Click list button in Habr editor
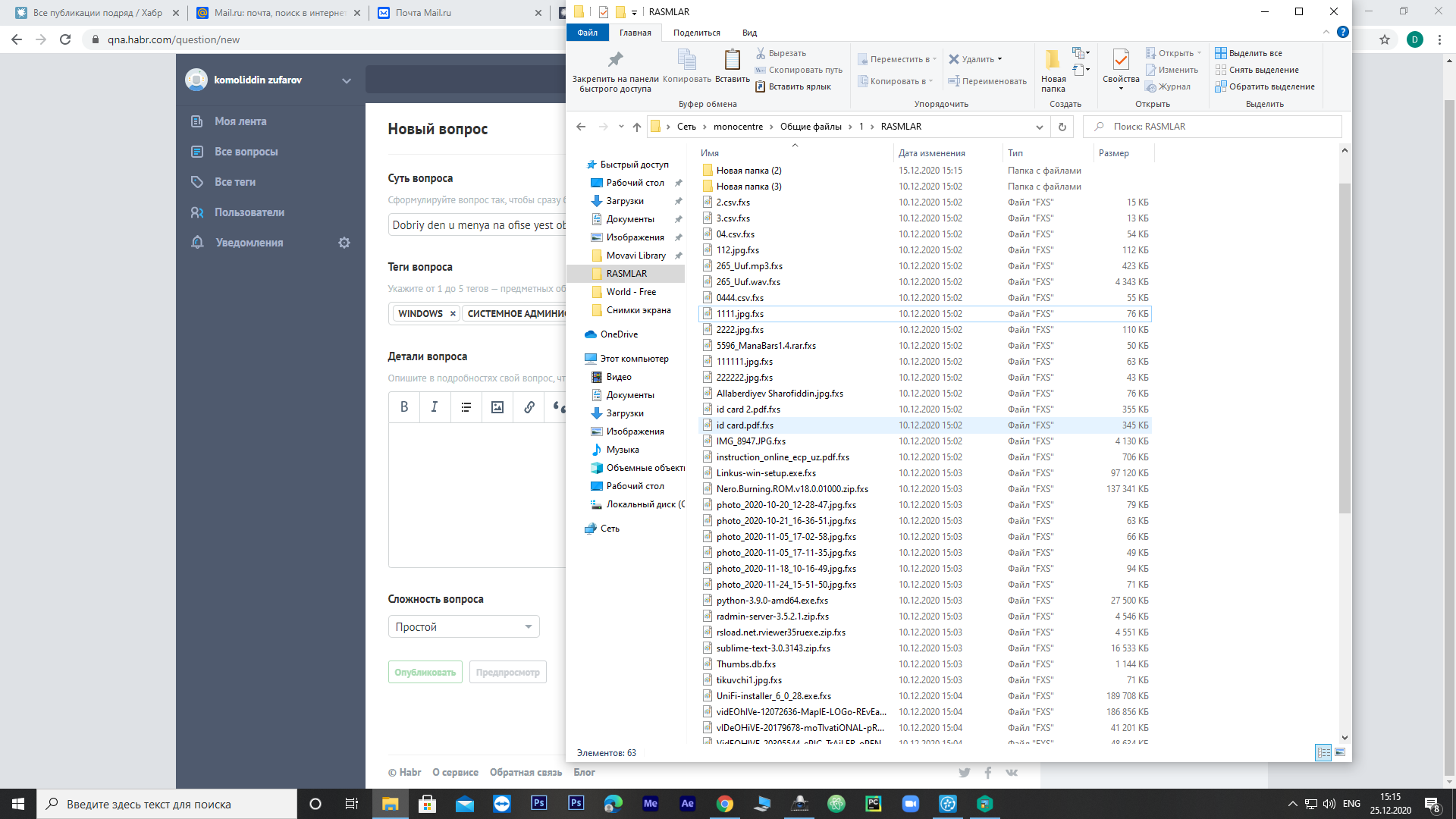The height and width of the screenshot is (819, 1456). coord(466,407)
